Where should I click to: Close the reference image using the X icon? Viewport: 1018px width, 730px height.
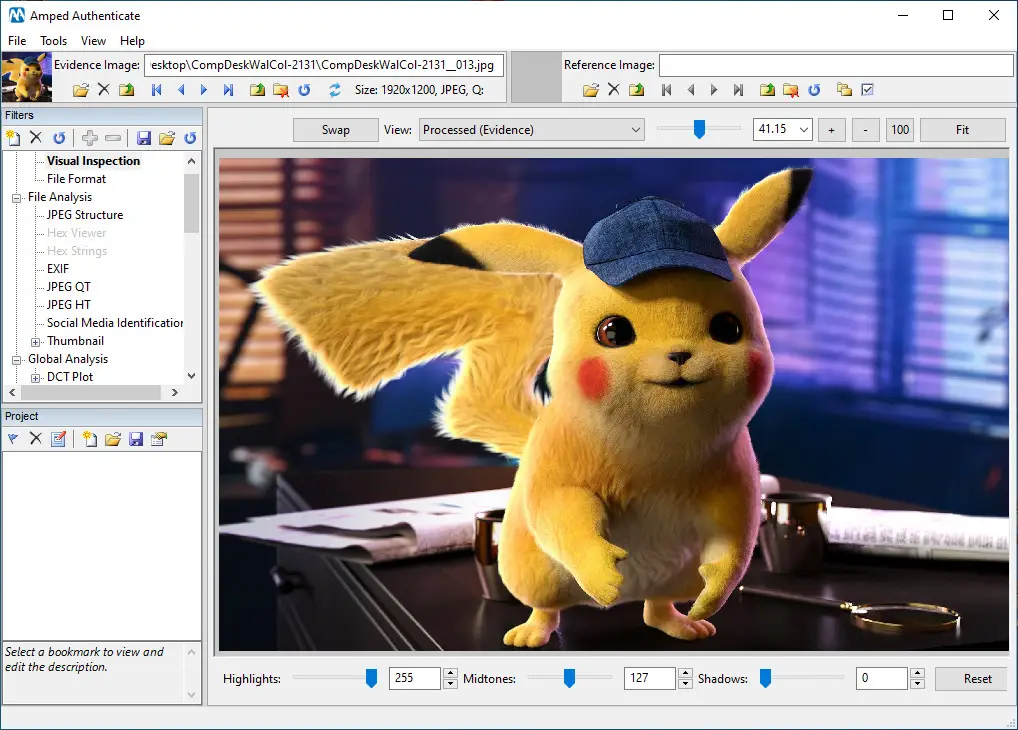(614, 90)
